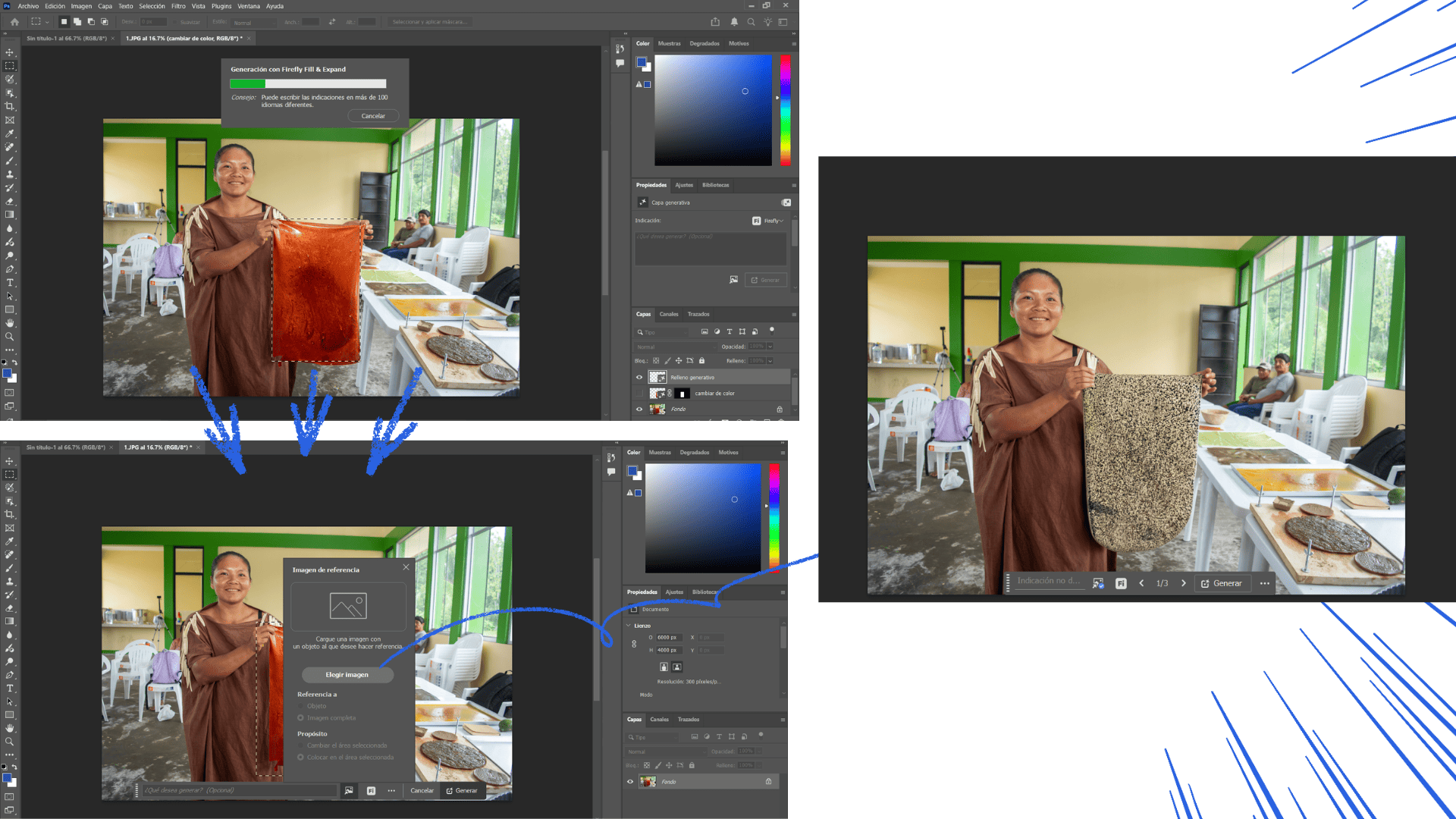Image resolution: width=1456 pixels, height=819 pixels.
Task: Show the cambiar de color layer
Action: point(639,393)
